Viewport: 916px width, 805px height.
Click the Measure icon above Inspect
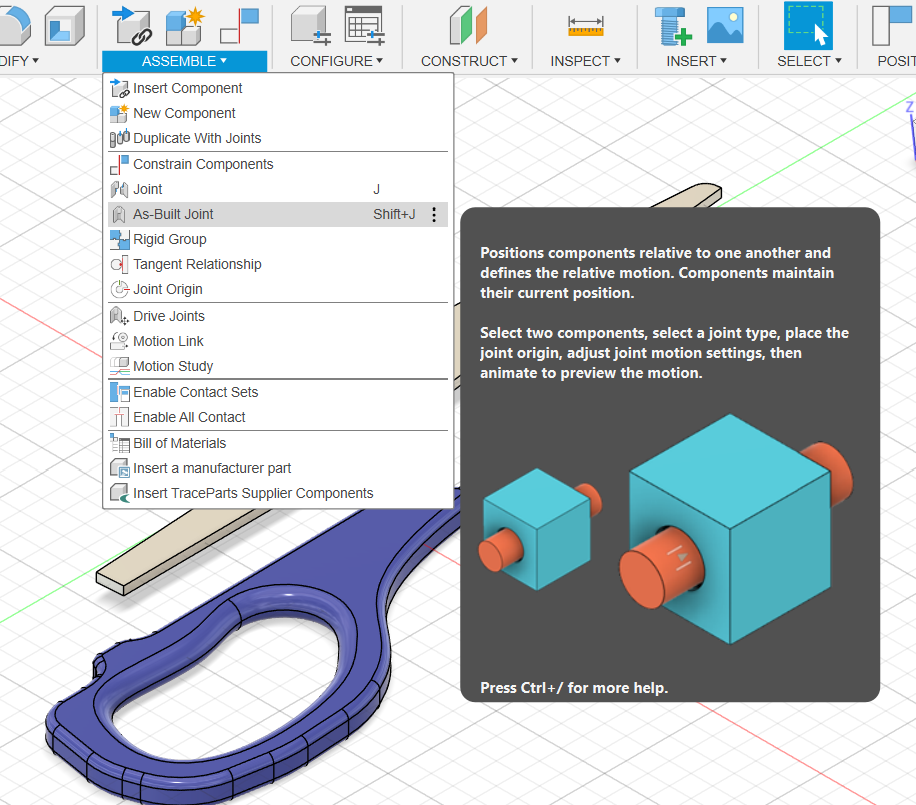(585, 26)
